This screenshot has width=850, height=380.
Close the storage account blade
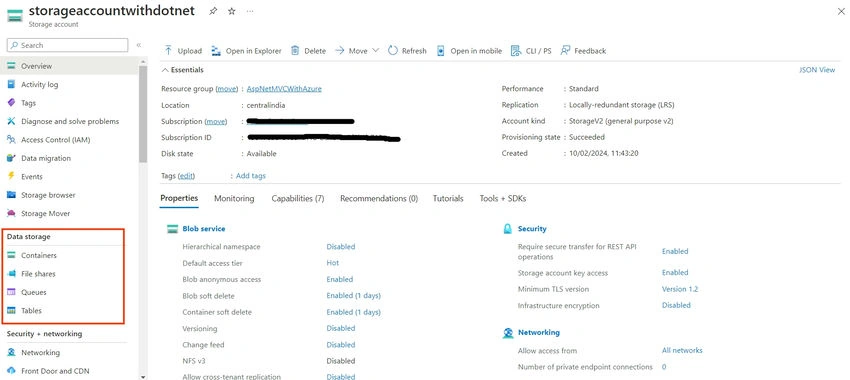[841, 11]
